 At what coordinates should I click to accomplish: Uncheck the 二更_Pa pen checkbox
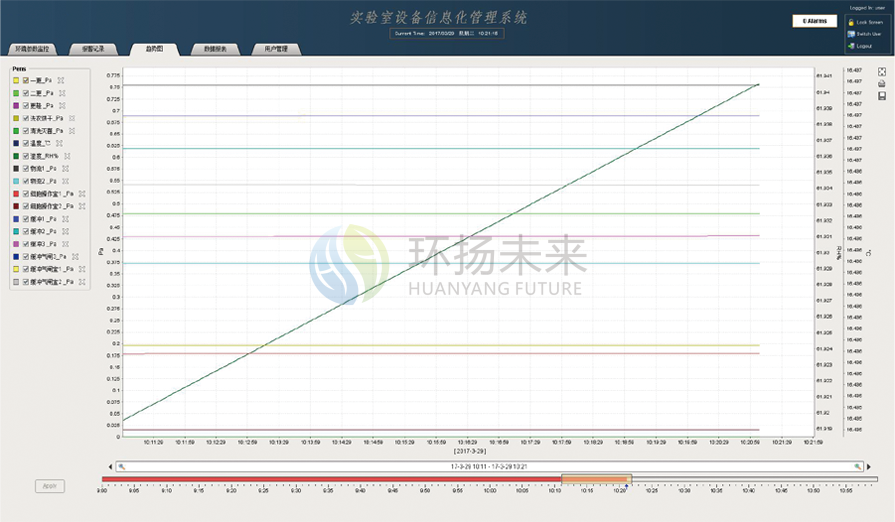pyautogui.click(x=26, y=93)
